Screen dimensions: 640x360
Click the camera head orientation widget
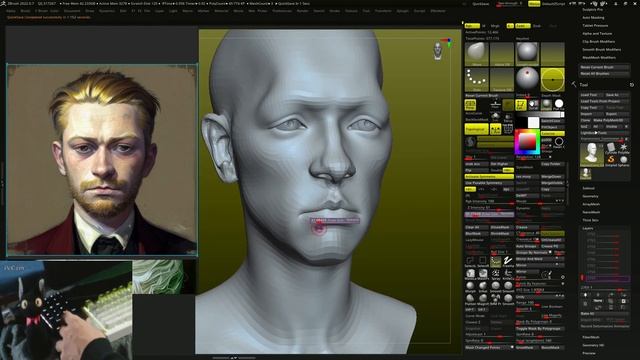point(438,51)
